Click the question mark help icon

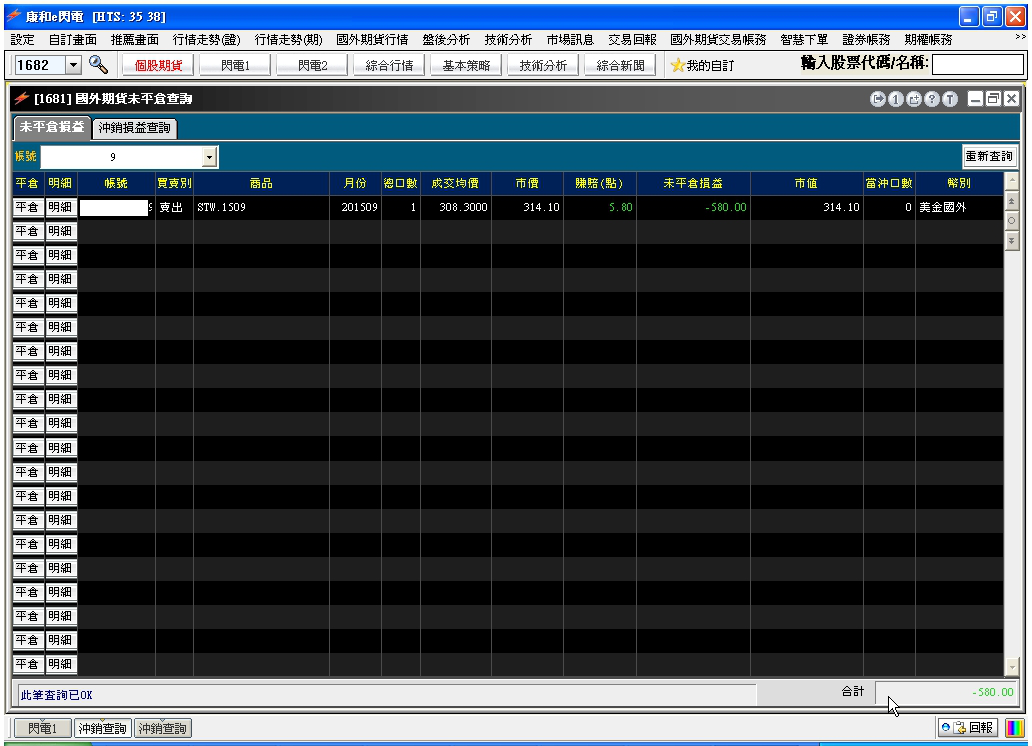(x=931, y=99)
